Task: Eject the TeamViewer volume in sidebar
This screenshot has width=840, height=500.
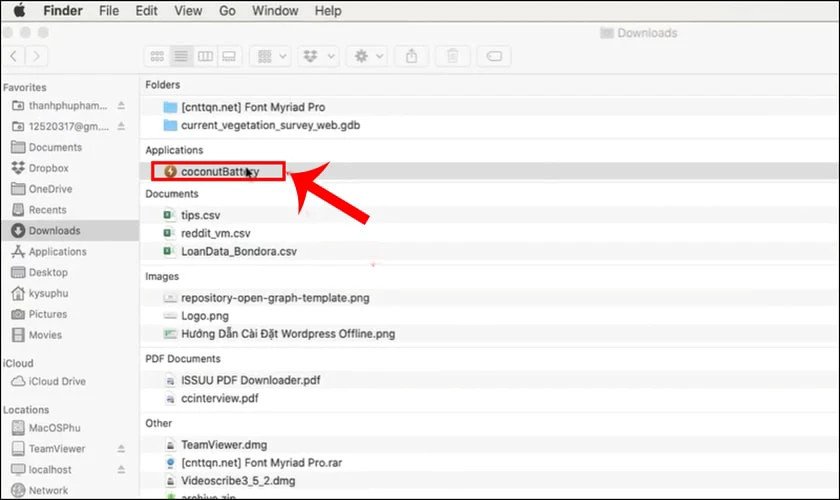Action: pos(121,449)
